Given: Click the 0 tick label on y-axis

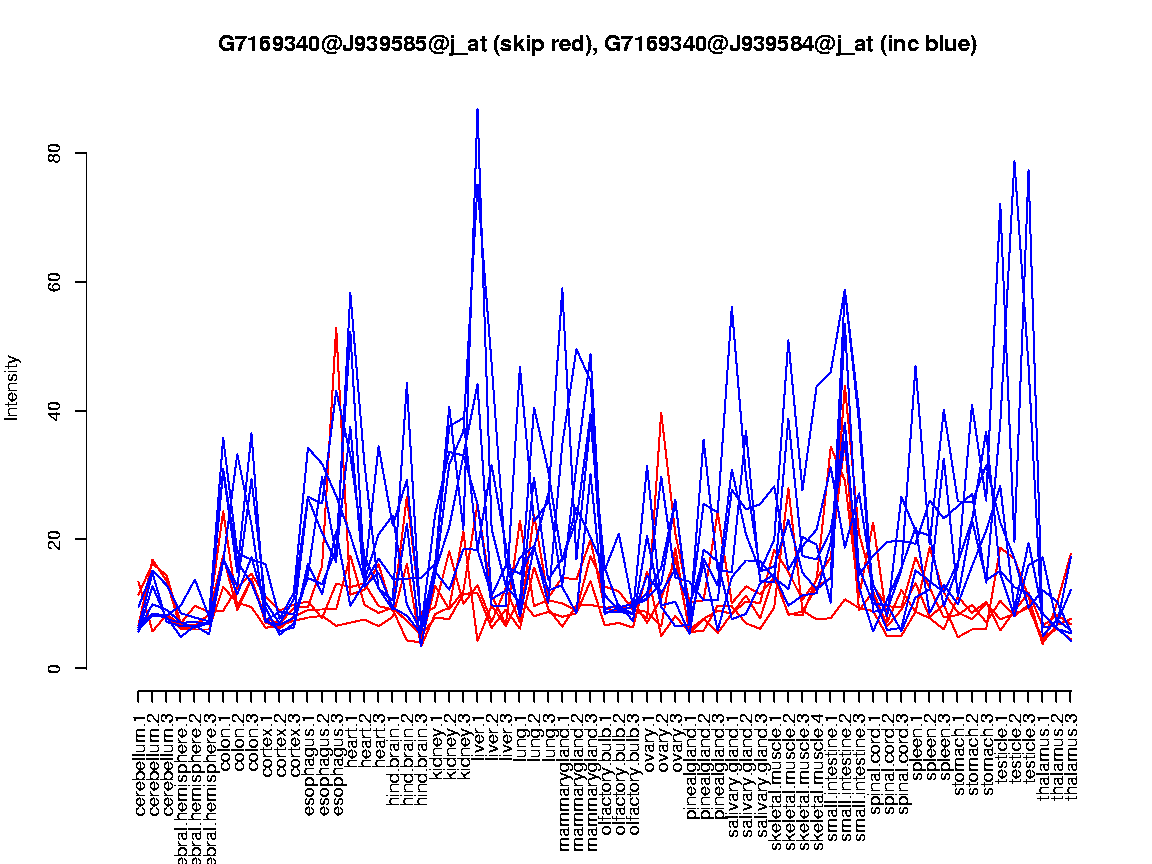Looking at the screenshot, I should pyautogui.click(x=57, y=668).
